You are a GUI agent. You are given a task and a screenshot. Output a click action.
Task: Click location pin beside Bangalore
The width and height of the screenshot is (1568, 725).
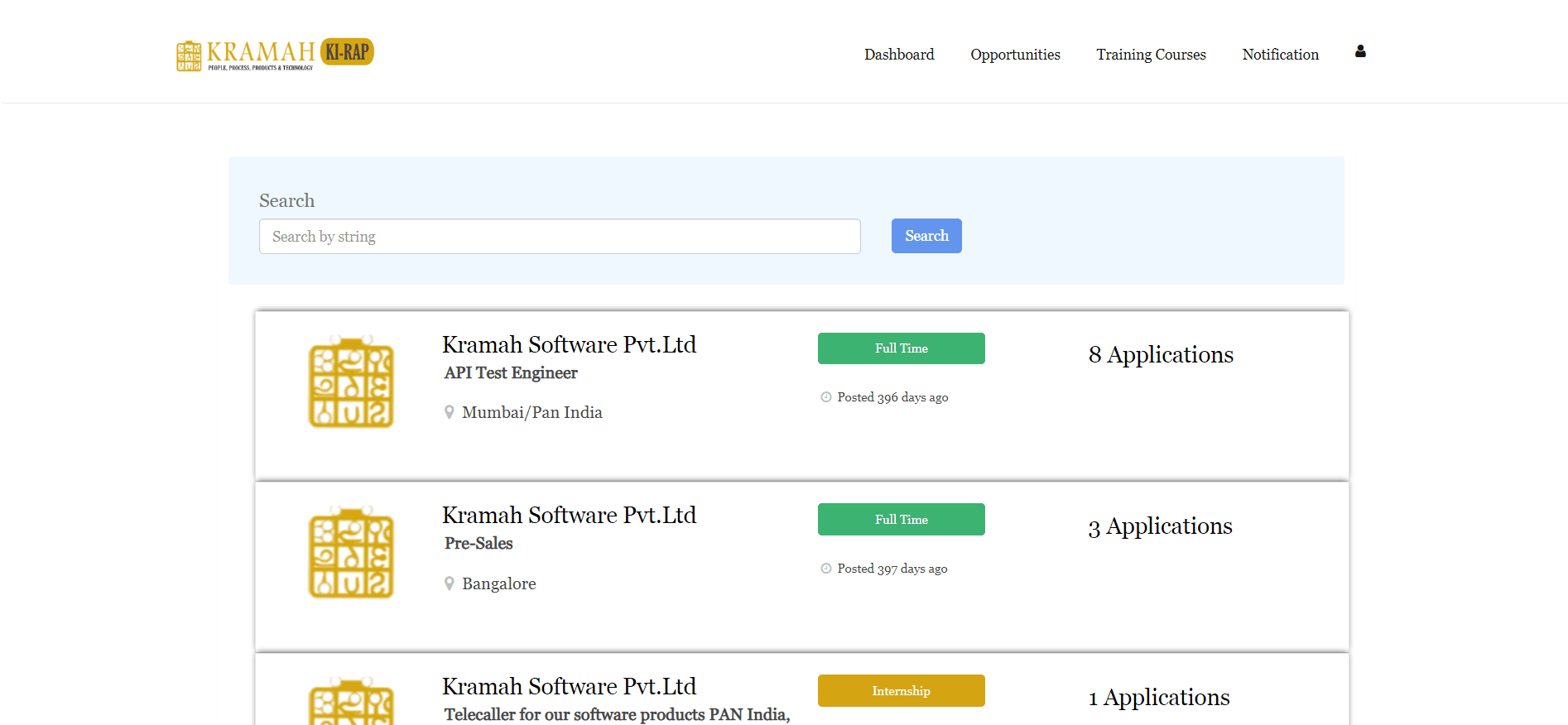449,583
